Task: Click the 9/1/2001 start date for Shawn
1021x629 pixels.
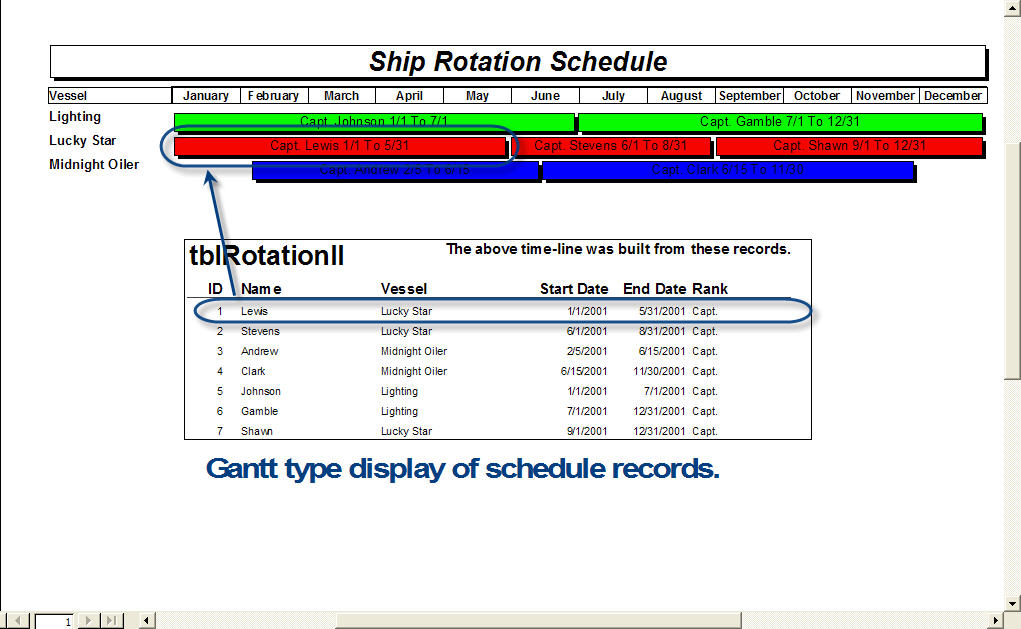Action: 587,432
